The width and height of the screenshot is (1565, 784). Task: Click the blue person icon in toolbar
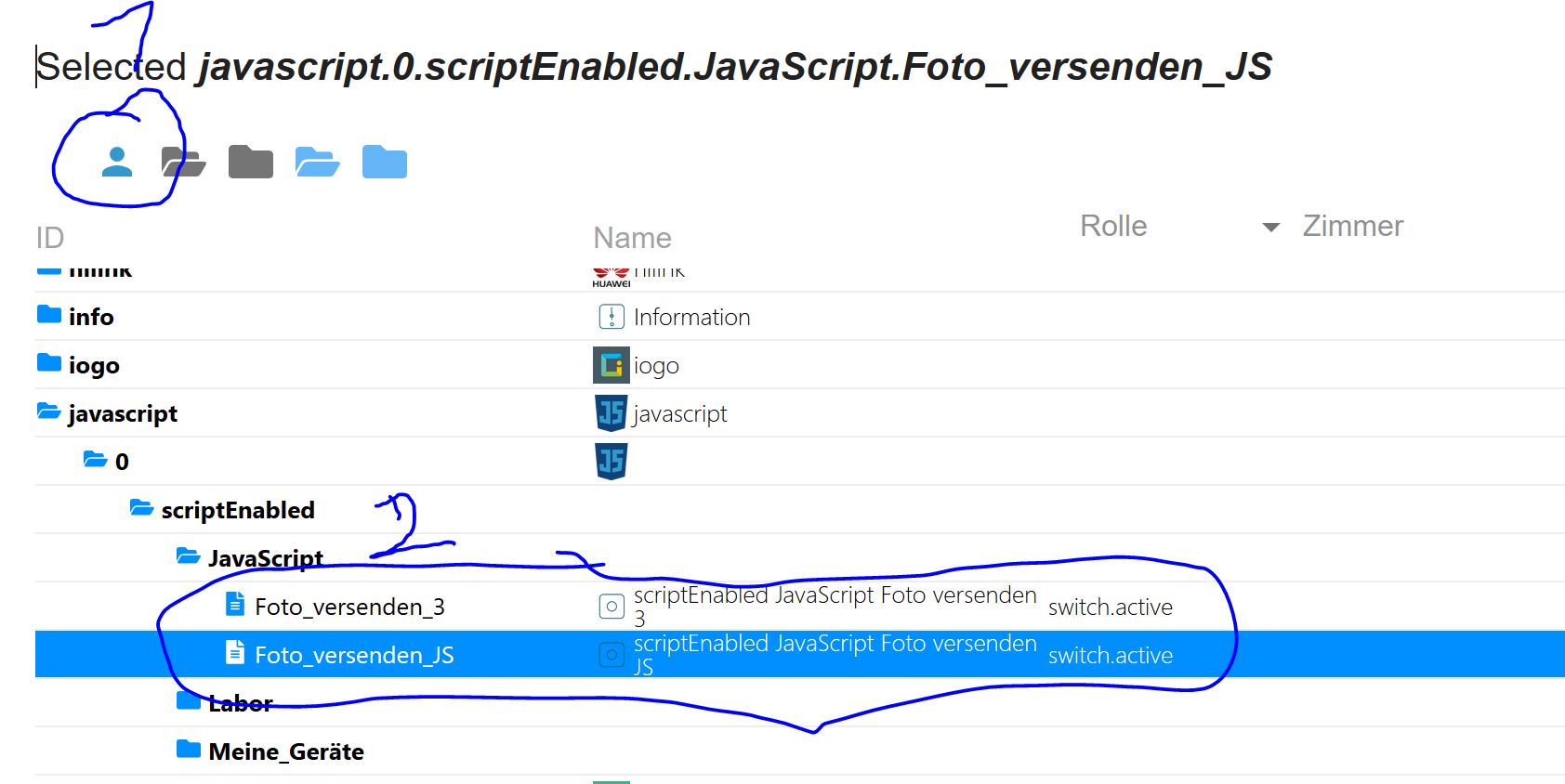point(117,162)
